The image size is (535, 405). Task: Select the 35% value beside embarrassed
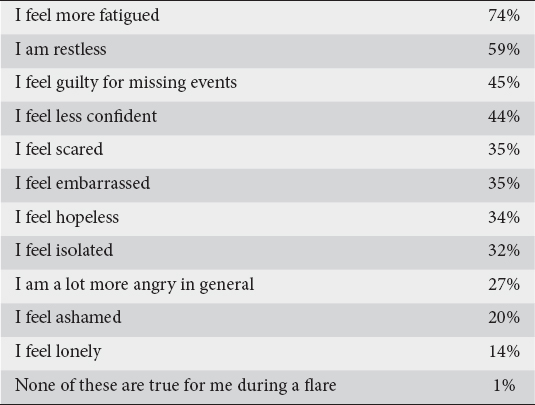click(x=504, y=183)
